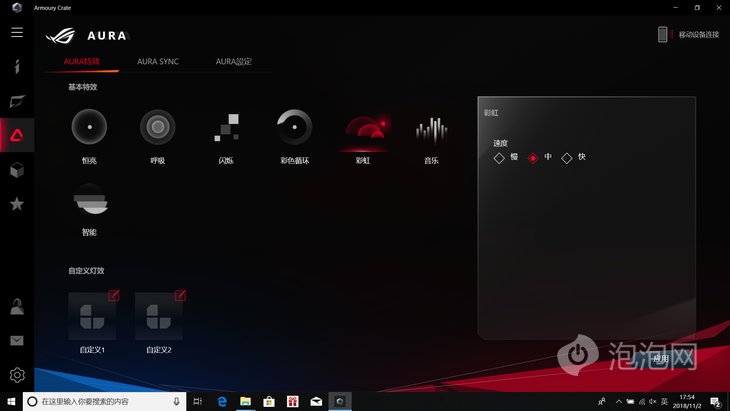Open the device sidebar icon below info
730x411 pixels.
pos(17,101)
